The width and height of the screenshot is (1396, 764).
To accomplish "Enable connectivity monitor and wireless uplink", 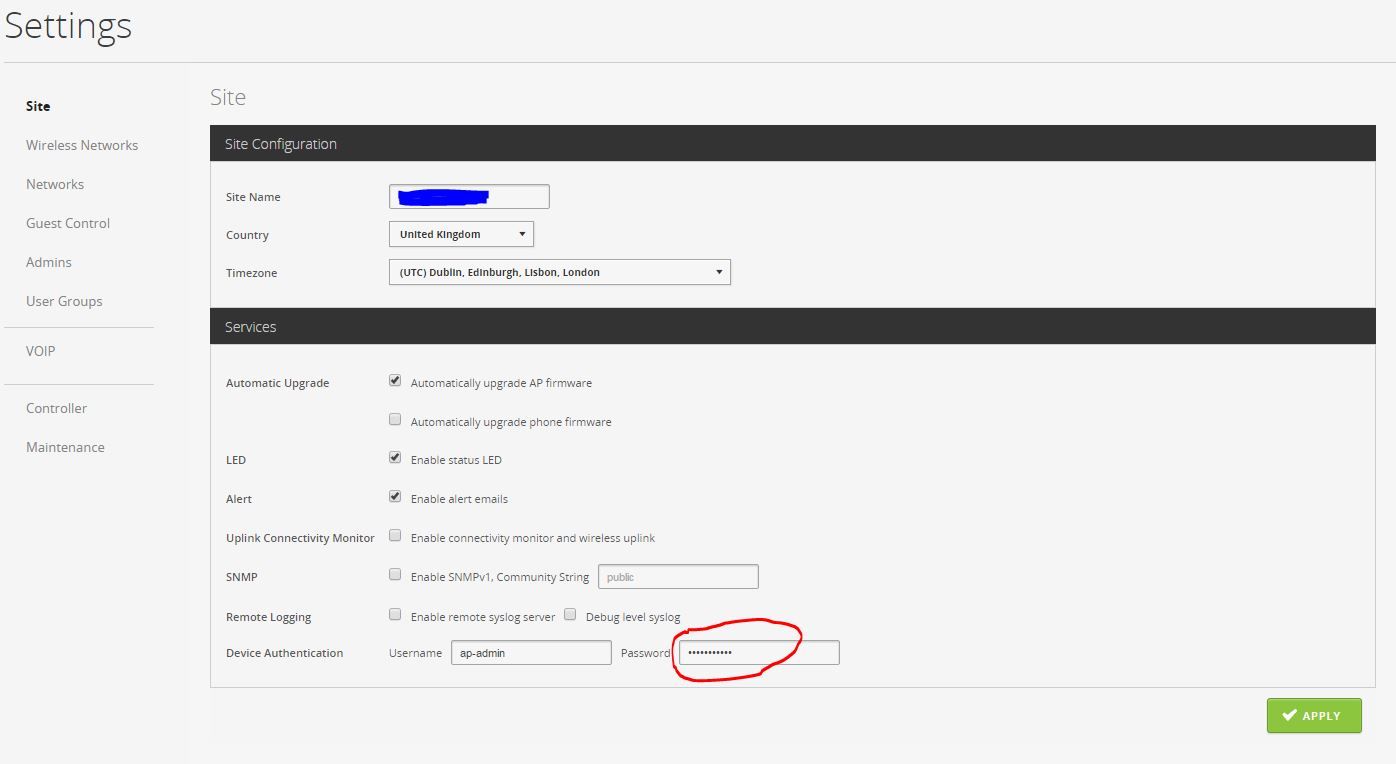I will (395, 536).
